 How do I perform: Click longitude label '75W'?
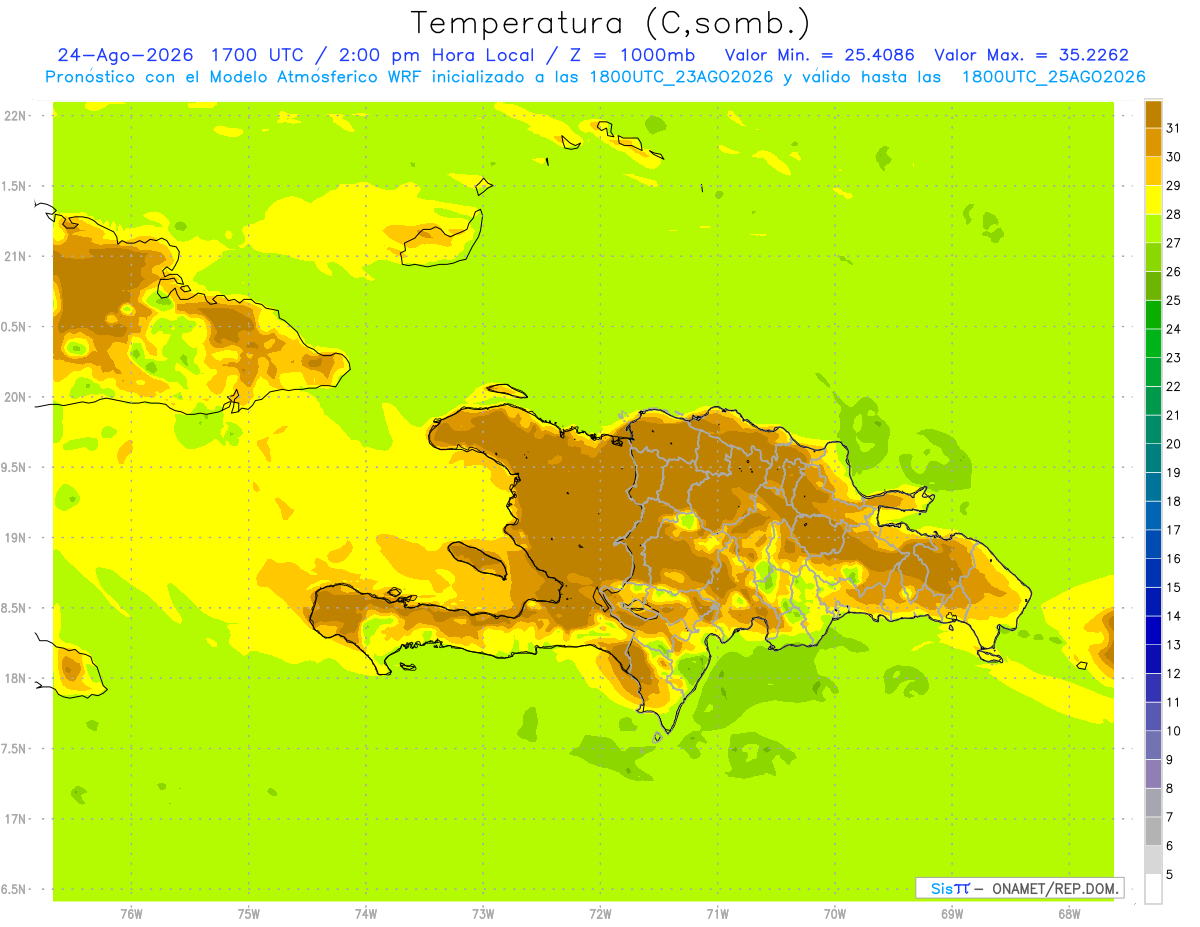point(248,914)
